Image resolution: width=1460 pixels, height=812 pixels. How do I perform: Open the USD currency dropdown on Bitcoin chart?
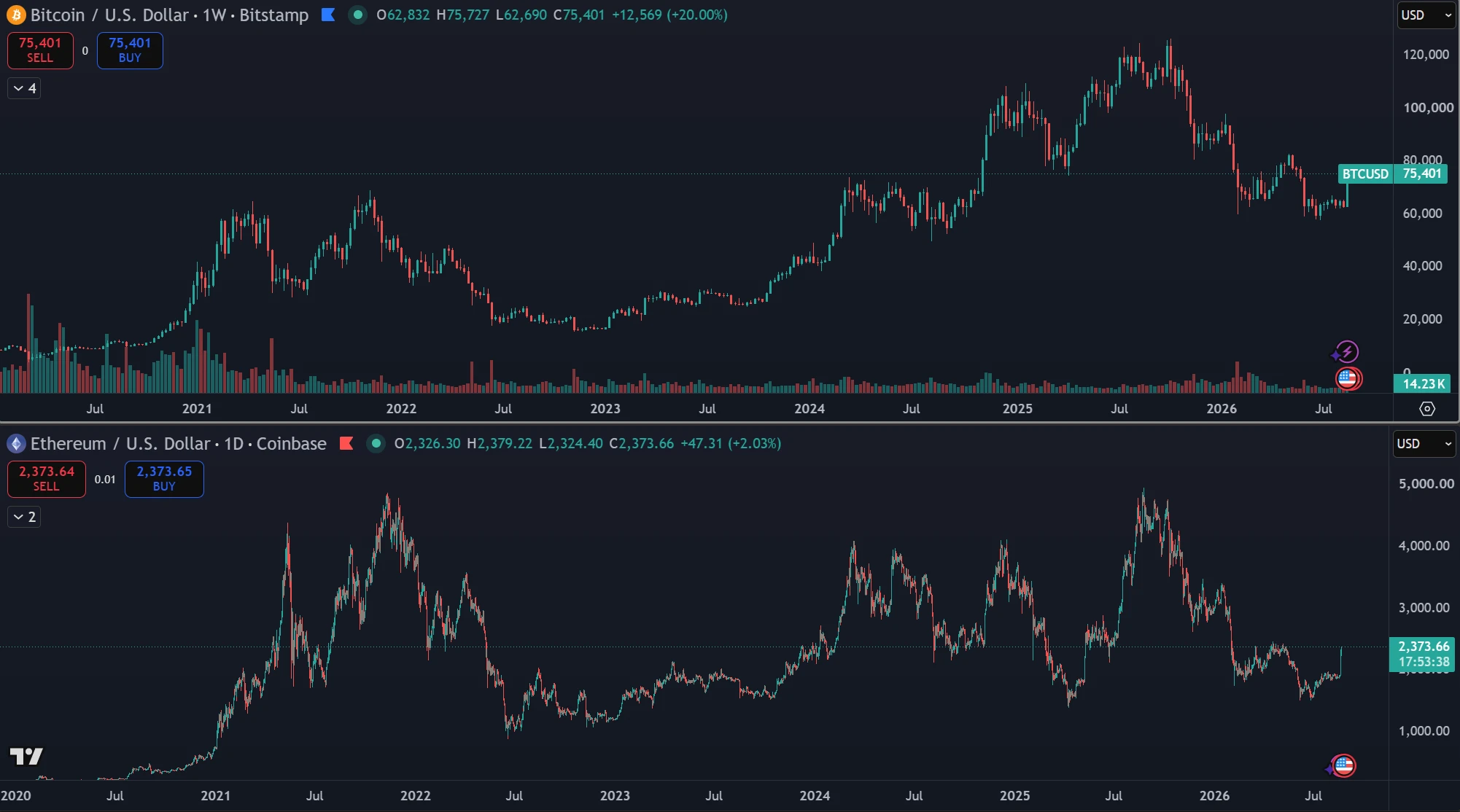(x=1426, y=15)
